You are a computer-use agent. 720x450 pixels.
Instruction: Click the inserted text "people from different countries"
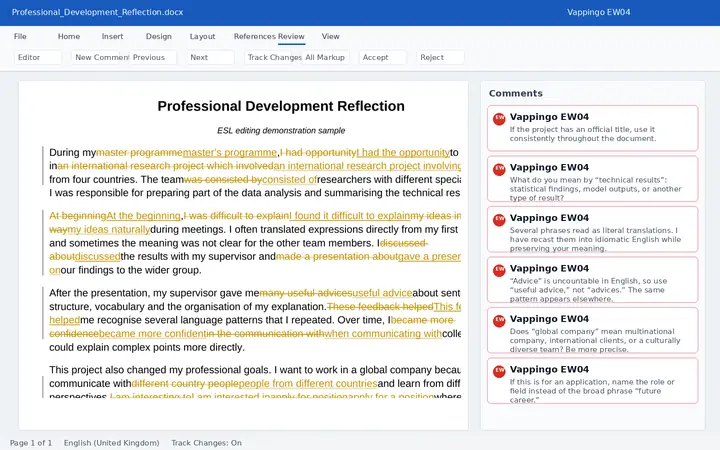pyautogui.click(x=308, y=383)
